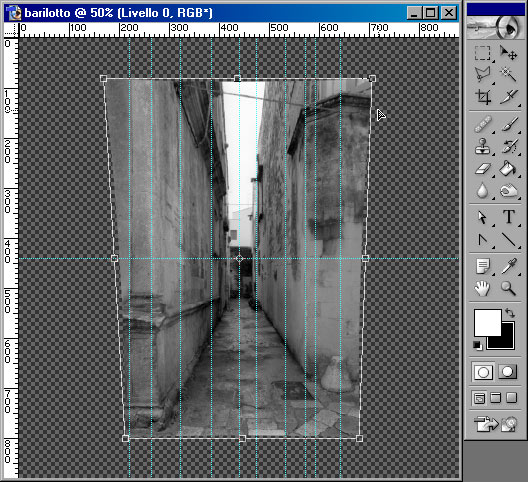Viewport: 528px width, 482px height.
Task: Select the Clone Stamp tool
Action: click(x=483, y=147)
